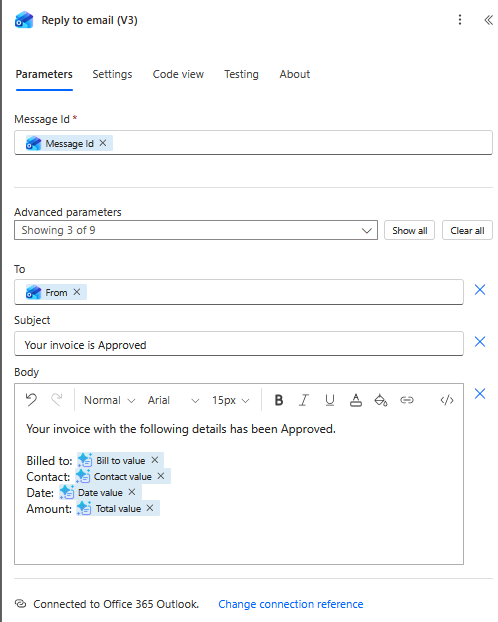
Task: Click inside the Message Id input field
Action: (253, 143)
